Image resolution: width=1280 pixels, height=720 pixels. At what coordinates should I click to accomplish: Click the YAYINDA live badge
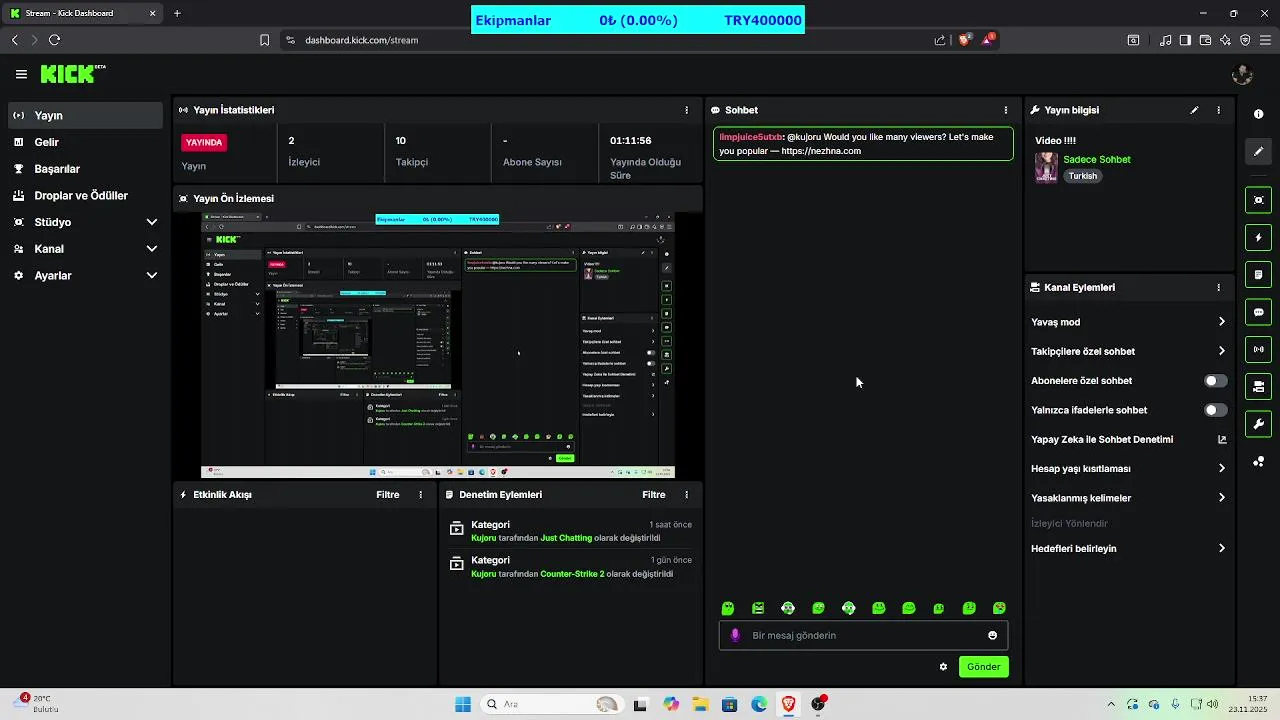point(204,142)
